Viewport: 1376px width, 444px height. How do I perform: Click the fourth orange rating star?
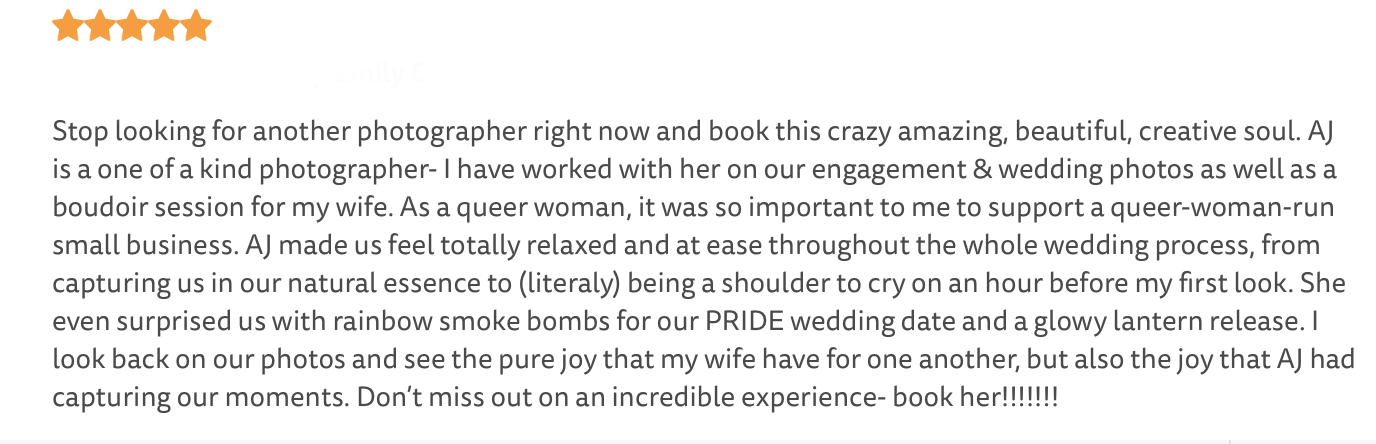tap(164, 27)
